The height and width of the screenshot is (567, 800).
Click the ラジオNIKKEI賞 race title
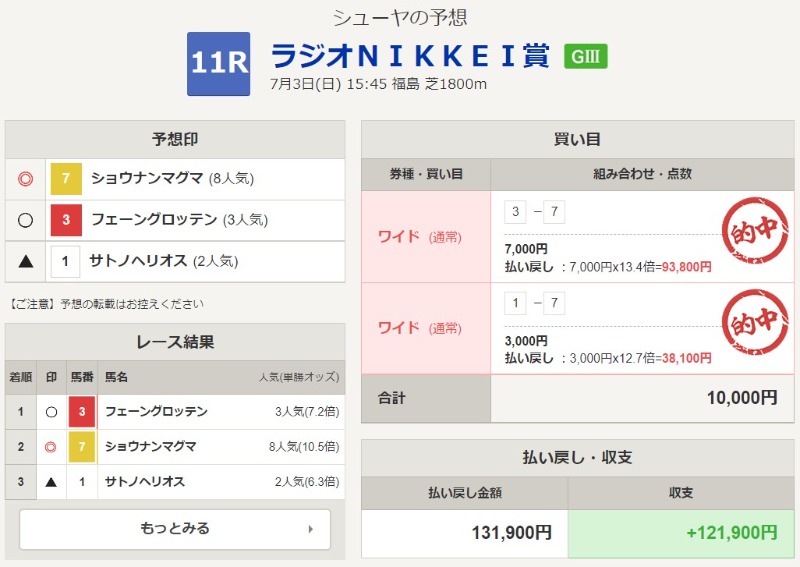[410, 56]
